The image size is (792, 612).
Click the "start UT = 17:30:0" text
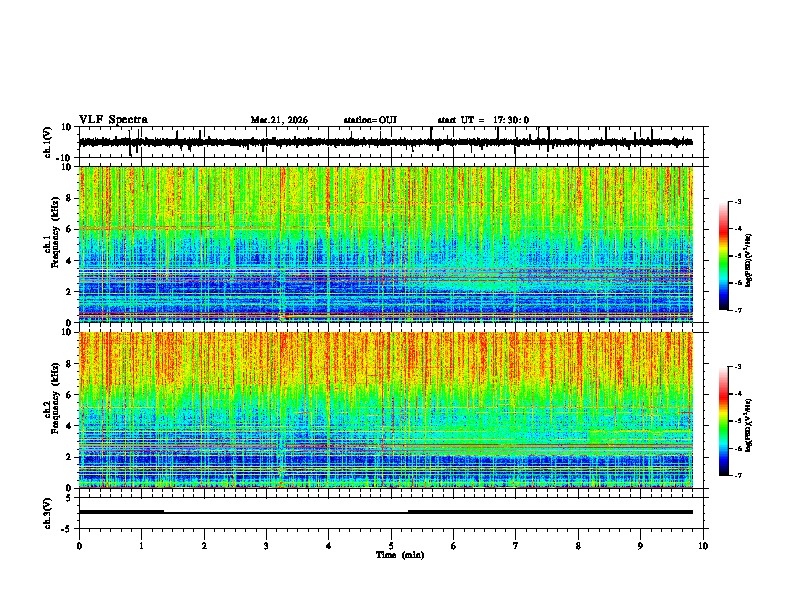483,120
